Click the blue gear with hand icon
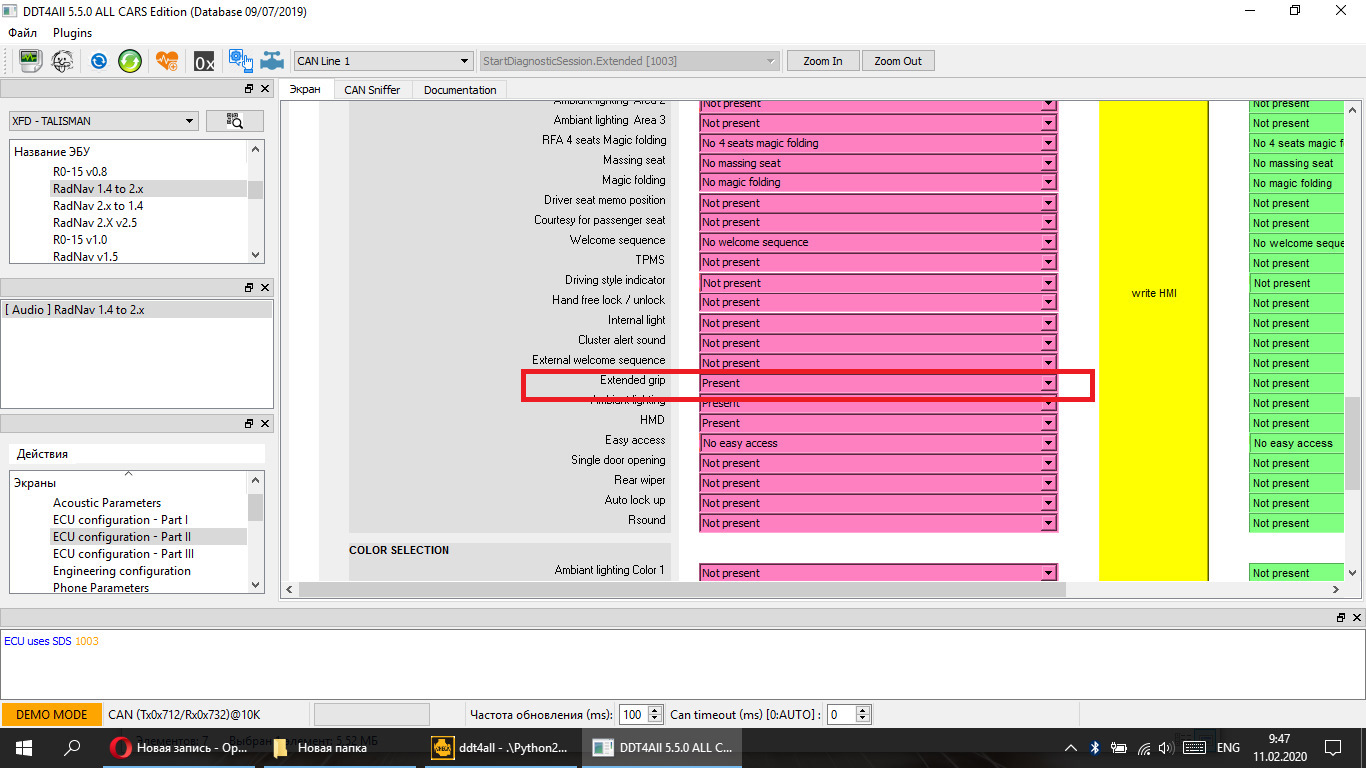Image resolution: width=1366 pixels, height=768 pixels. 240,60
